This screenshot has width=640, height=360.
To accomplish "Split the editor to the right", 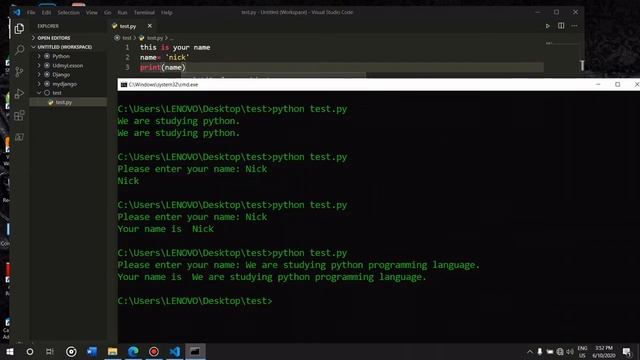I will click(561, 26).
